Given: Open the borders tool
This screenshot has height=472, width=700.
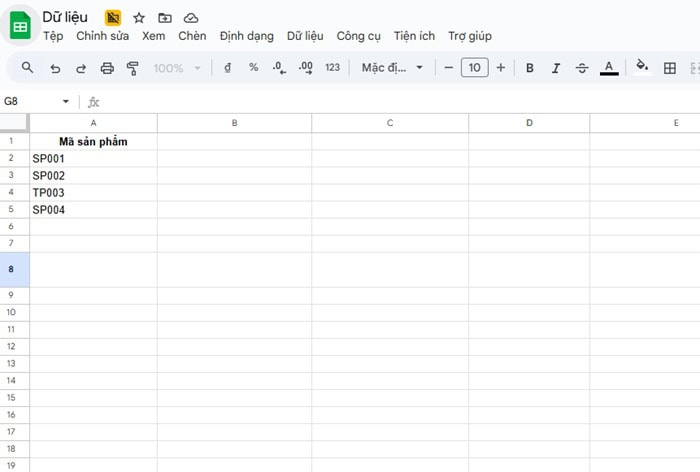Looking at the screenshot, I should [670, 68].
